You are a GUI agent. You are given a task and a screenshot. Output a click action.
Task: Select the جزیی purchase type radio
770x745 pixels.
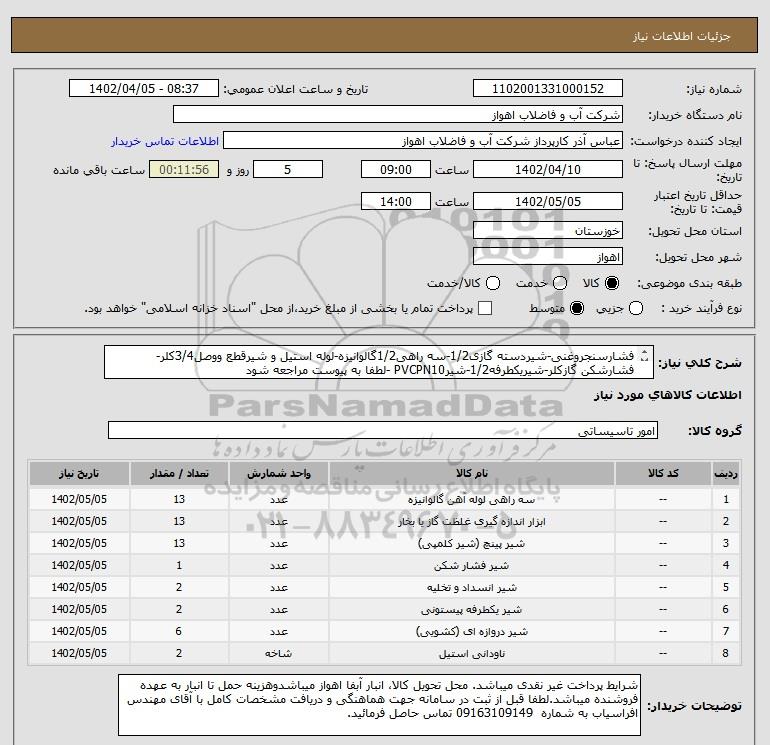tap(636, 308)
